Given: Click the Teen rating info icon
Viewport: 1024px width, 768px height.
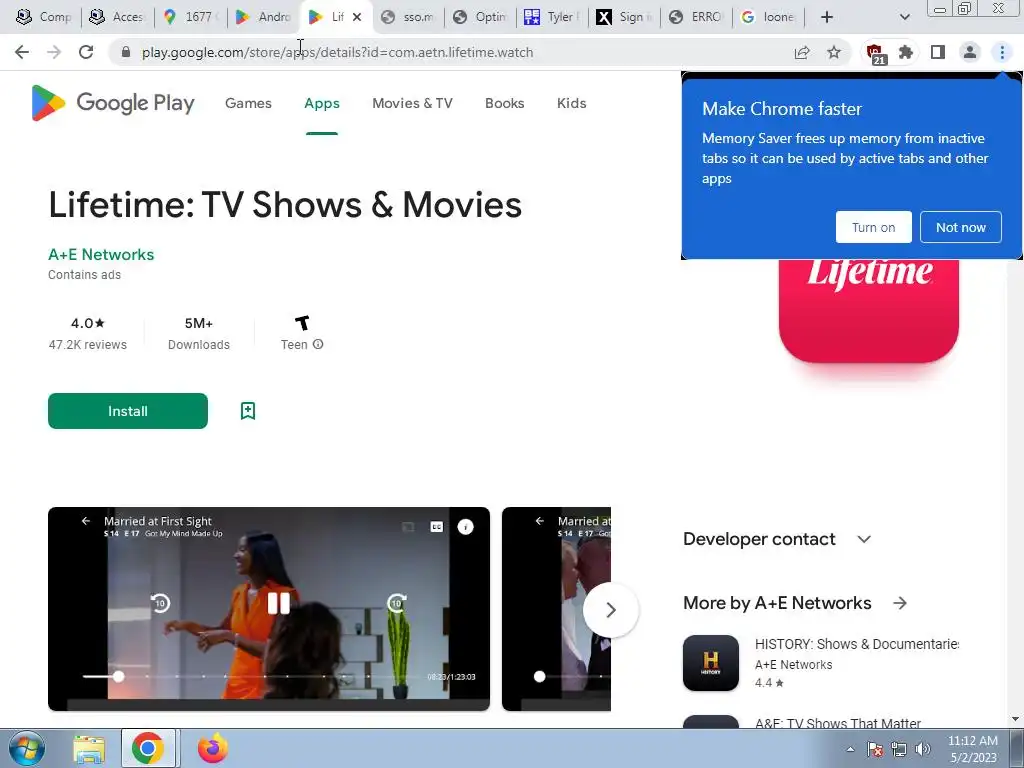Looking at the screenshot, I should tap(318, 344).
